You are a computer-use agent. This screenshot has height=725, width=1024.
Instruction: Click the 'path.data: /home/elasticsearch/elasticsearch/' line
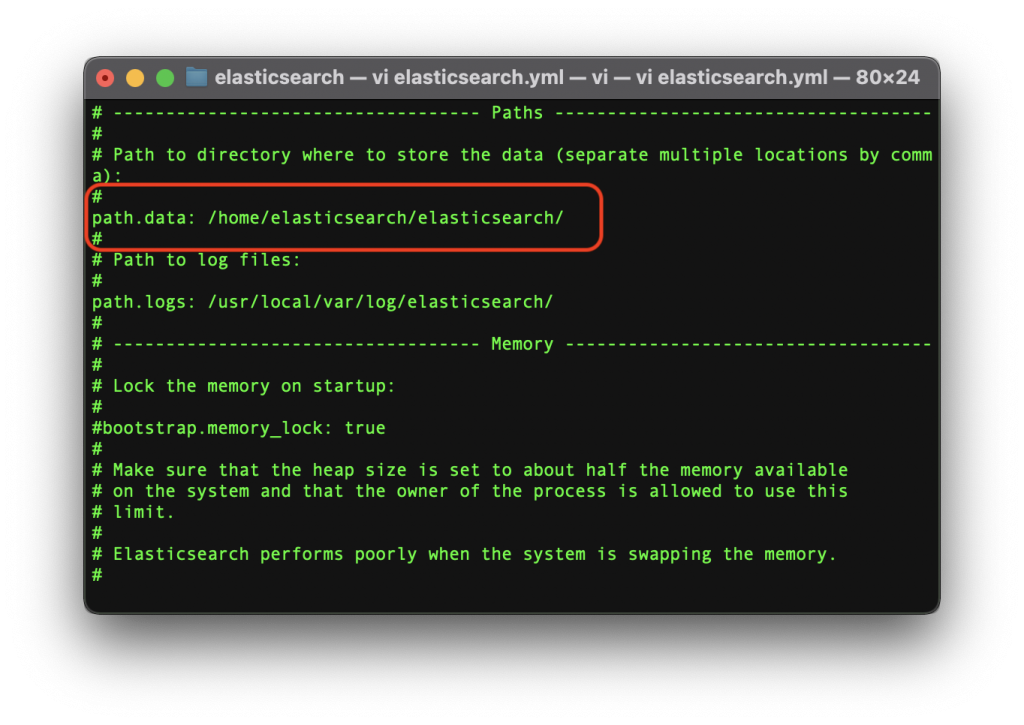(327, 218)
